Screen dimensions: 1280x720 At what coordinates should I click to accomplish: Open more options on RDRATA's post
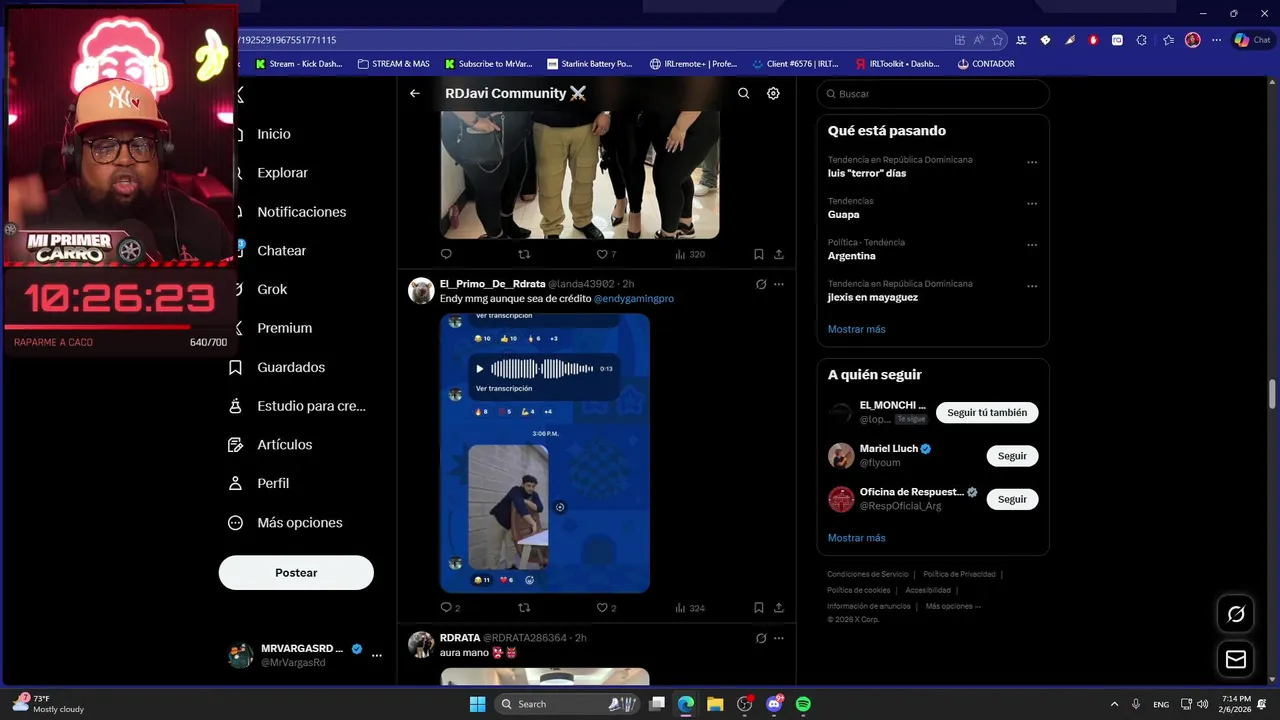point(779,638)
